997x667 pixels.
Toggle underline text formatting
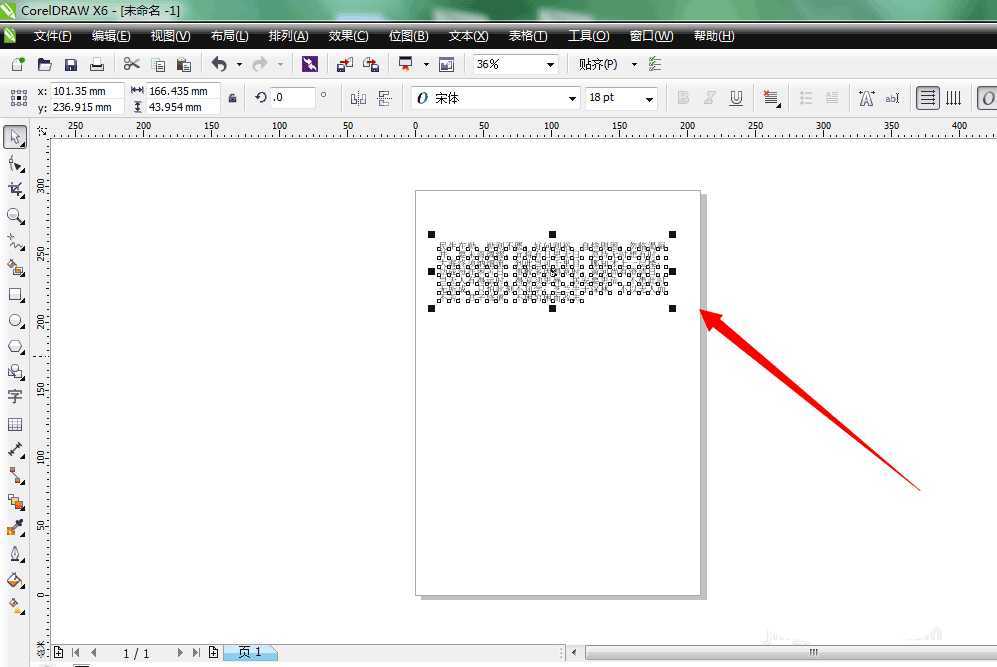[x=736, y=98]
